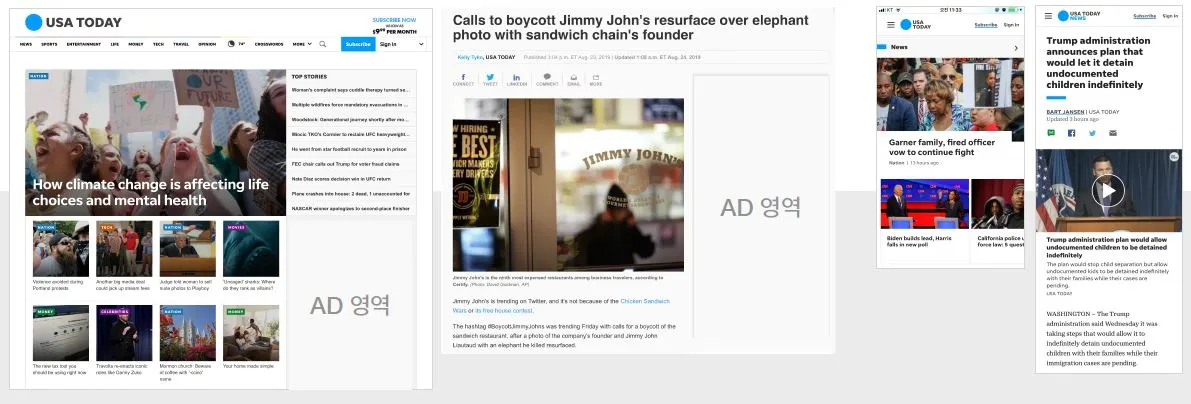Open More share options on Jimmy John's article
1191x404 pixels.
coord(596,79)
